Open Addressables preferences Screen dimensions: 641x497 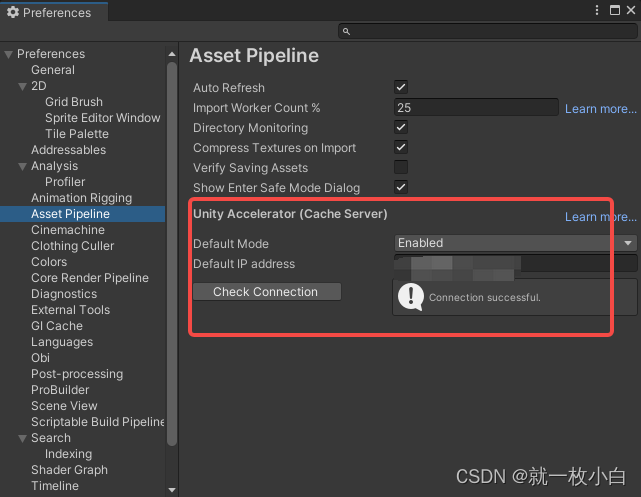pos(68,150)
